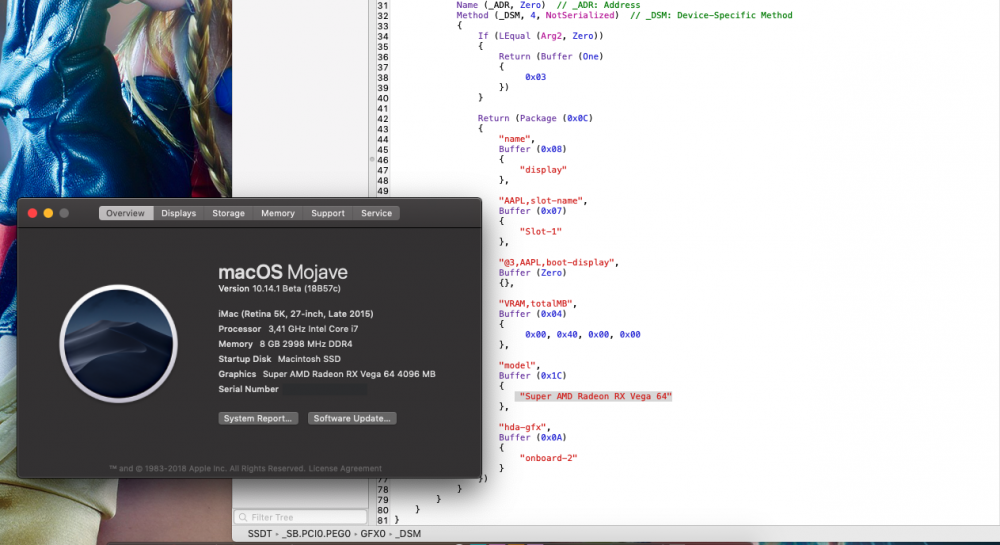The width and height of the screenshot is (1000, 545).
Task: Click the iMac Retina 5K model text
Action: (296, 314)
